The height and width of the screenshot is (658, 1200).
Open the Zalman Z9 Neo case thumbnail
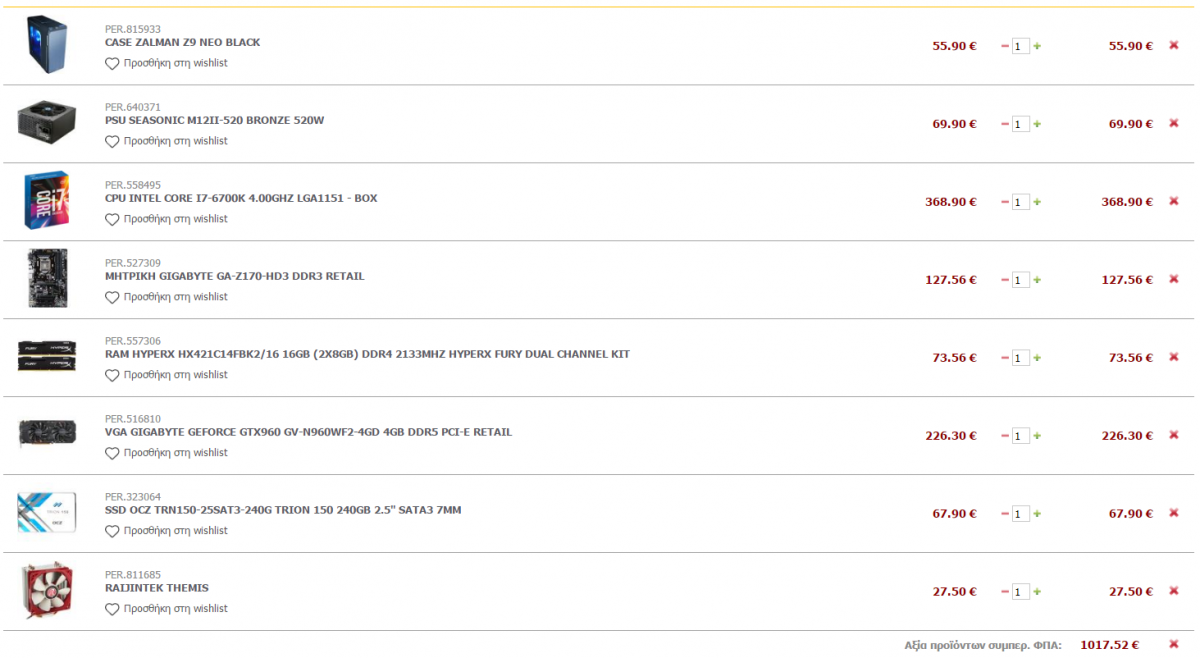(46, 46)
